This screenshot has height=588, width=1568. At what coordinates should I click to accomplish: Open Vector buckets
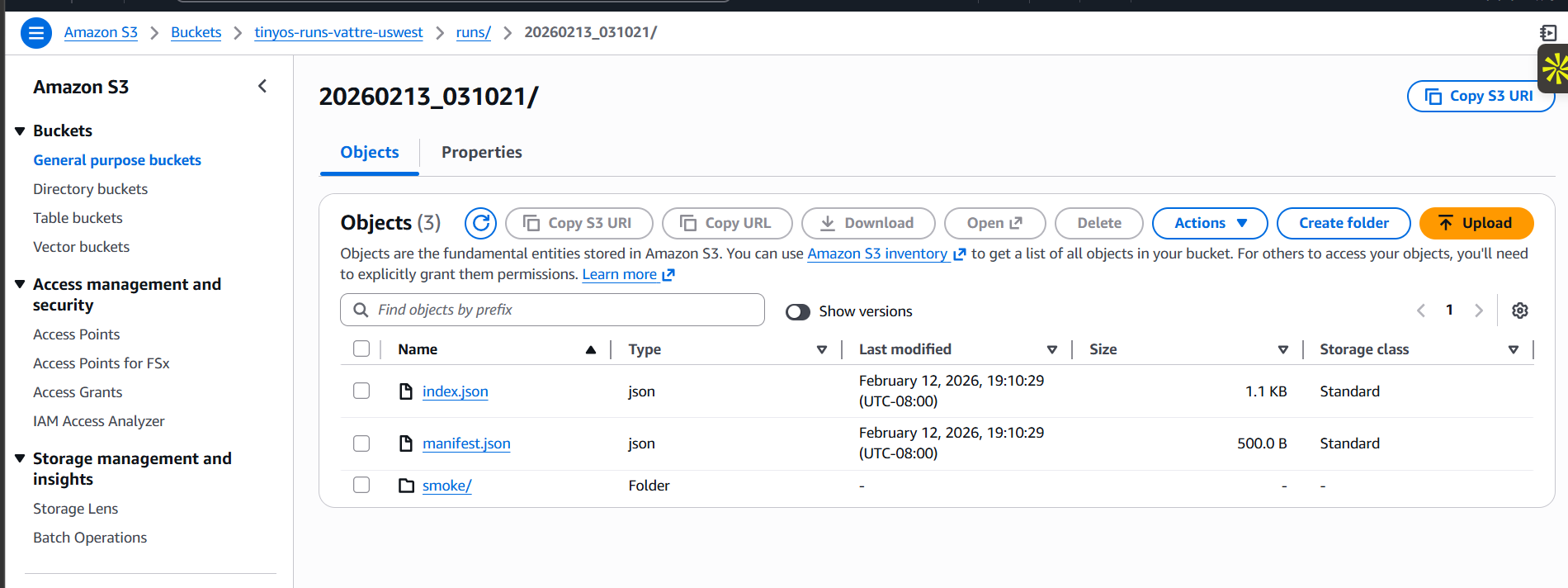click(82, 247)
